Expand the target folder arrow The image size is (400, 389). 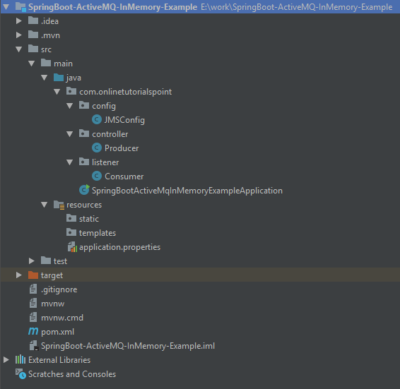pos(19,275)
